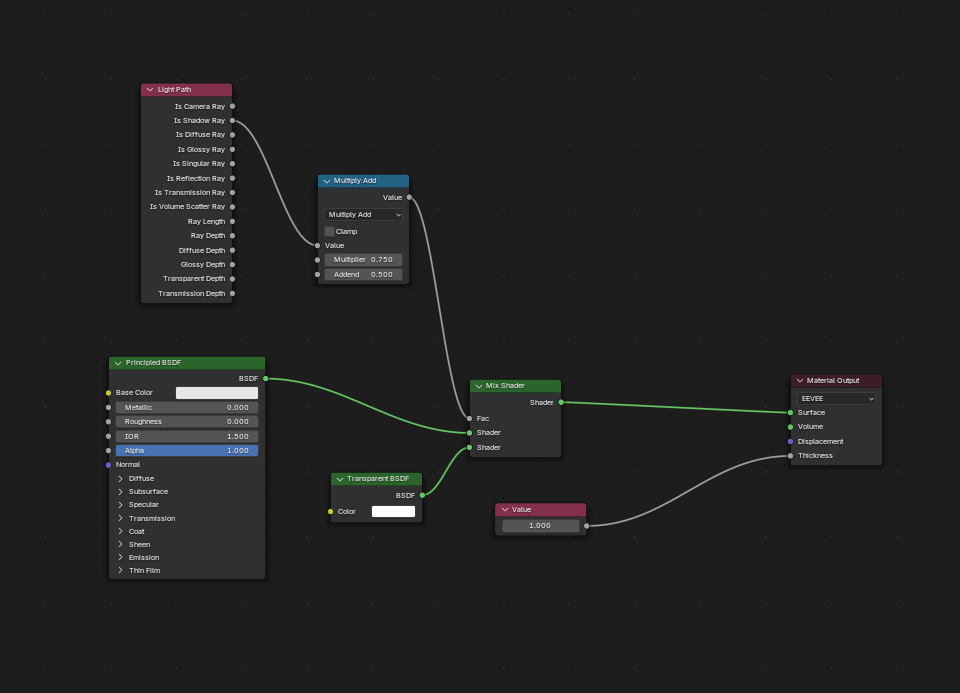Click the Is Camera Ray output socket
The width and height of the screenshot is (960, 693).
232,106
